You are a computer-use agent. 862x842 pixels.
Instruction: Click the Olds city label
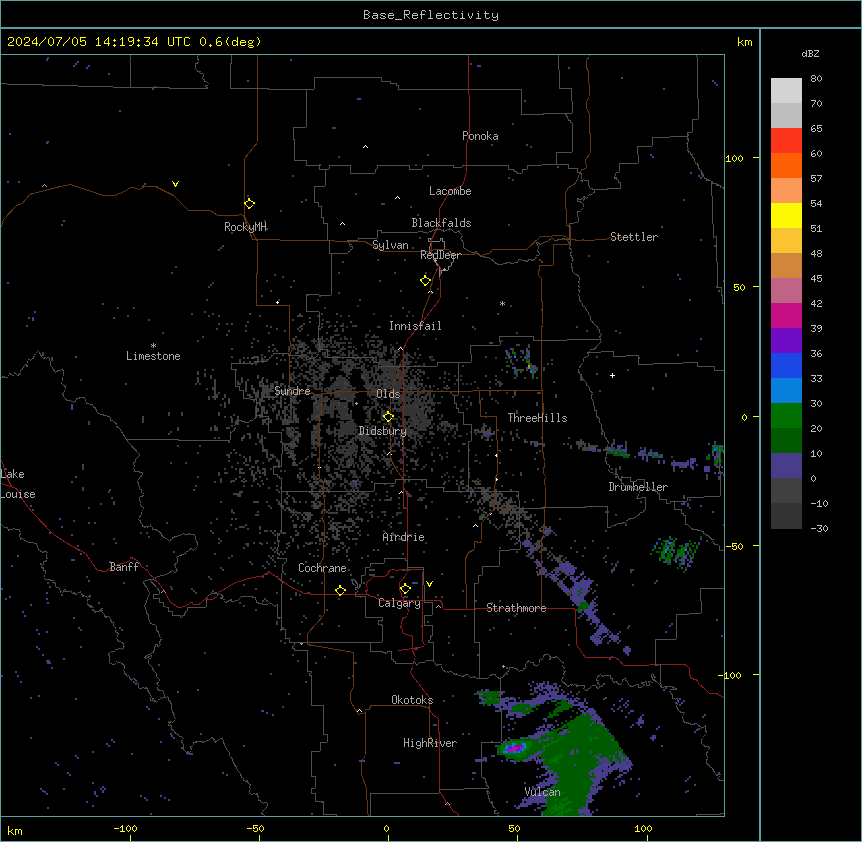(x=388, y=394)
